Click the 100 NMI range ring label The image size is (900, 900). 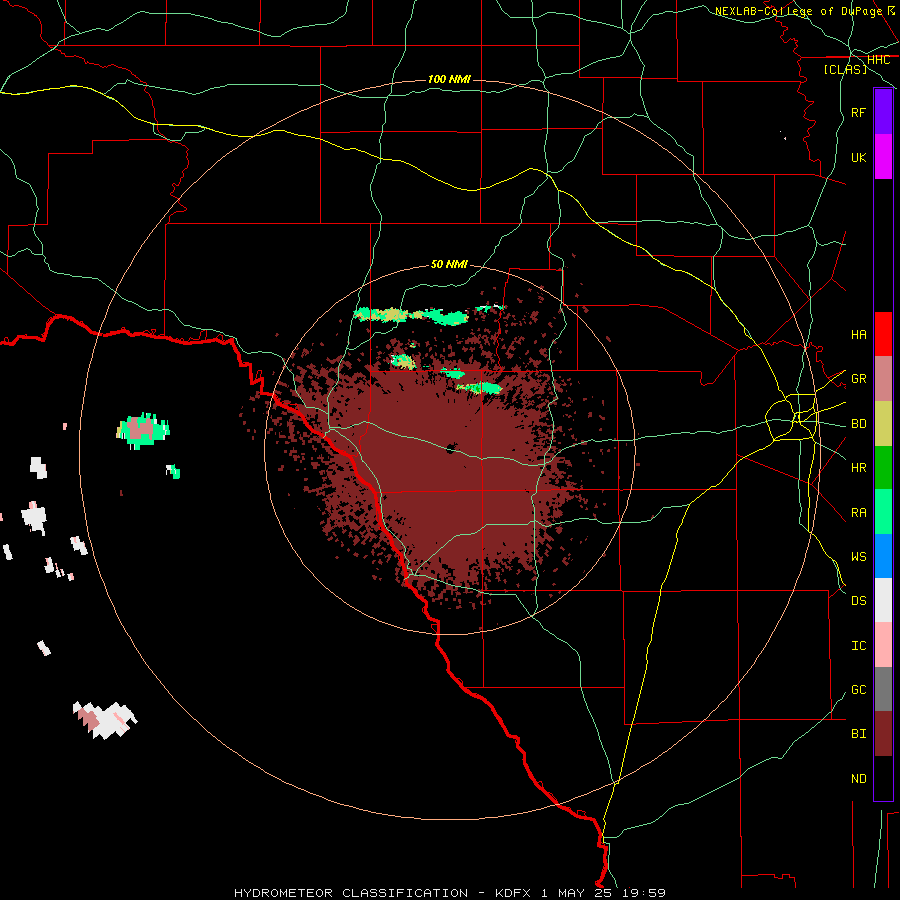[x=449, y=79]
